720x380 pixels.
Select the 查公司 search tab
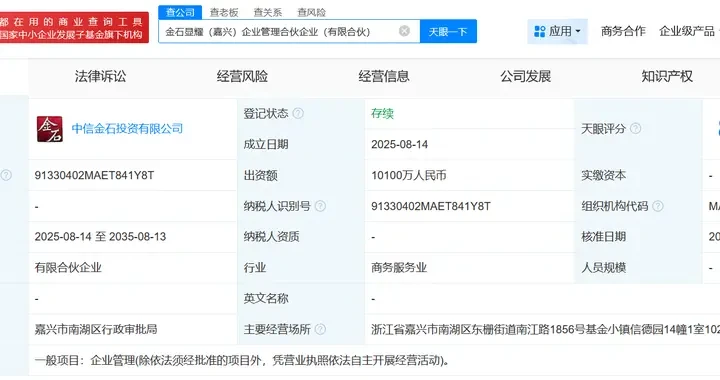tap(180, 12)
